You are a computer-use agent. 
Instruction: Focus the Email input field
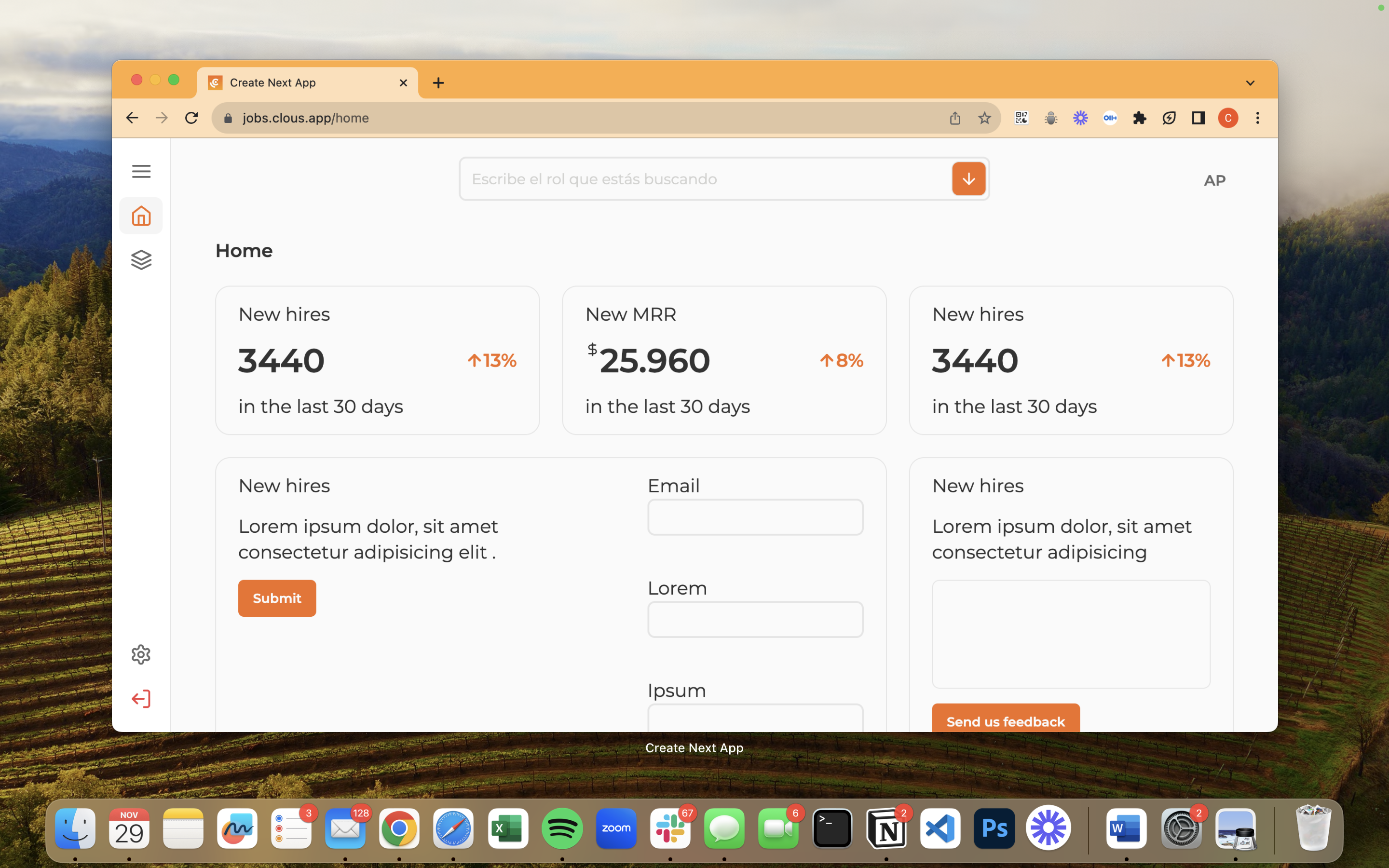tap(755, 517)
